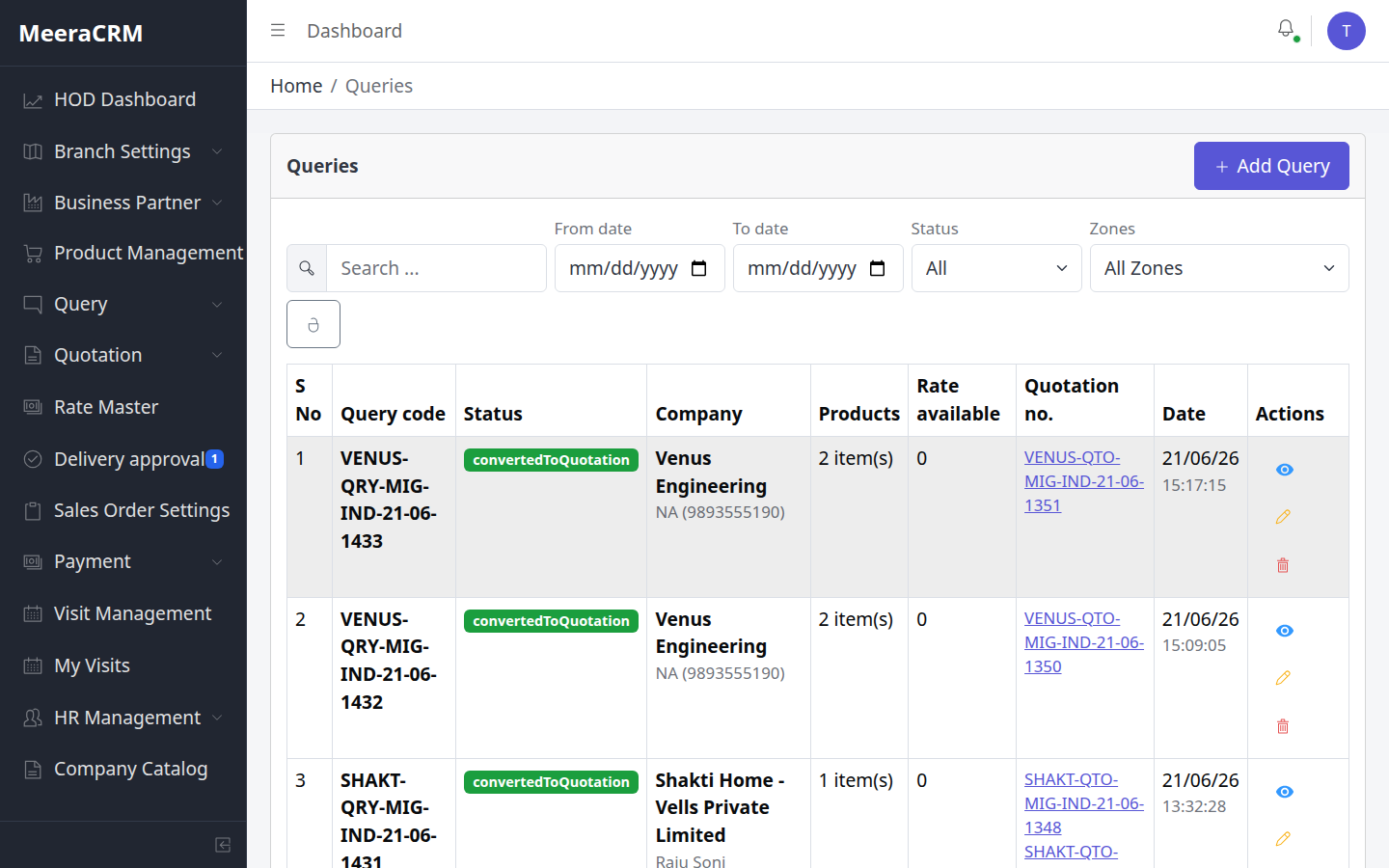Screen dimensions: 1389x868
Task: Click the Payment cash icon in sidebar
Action: click(33, 561)
